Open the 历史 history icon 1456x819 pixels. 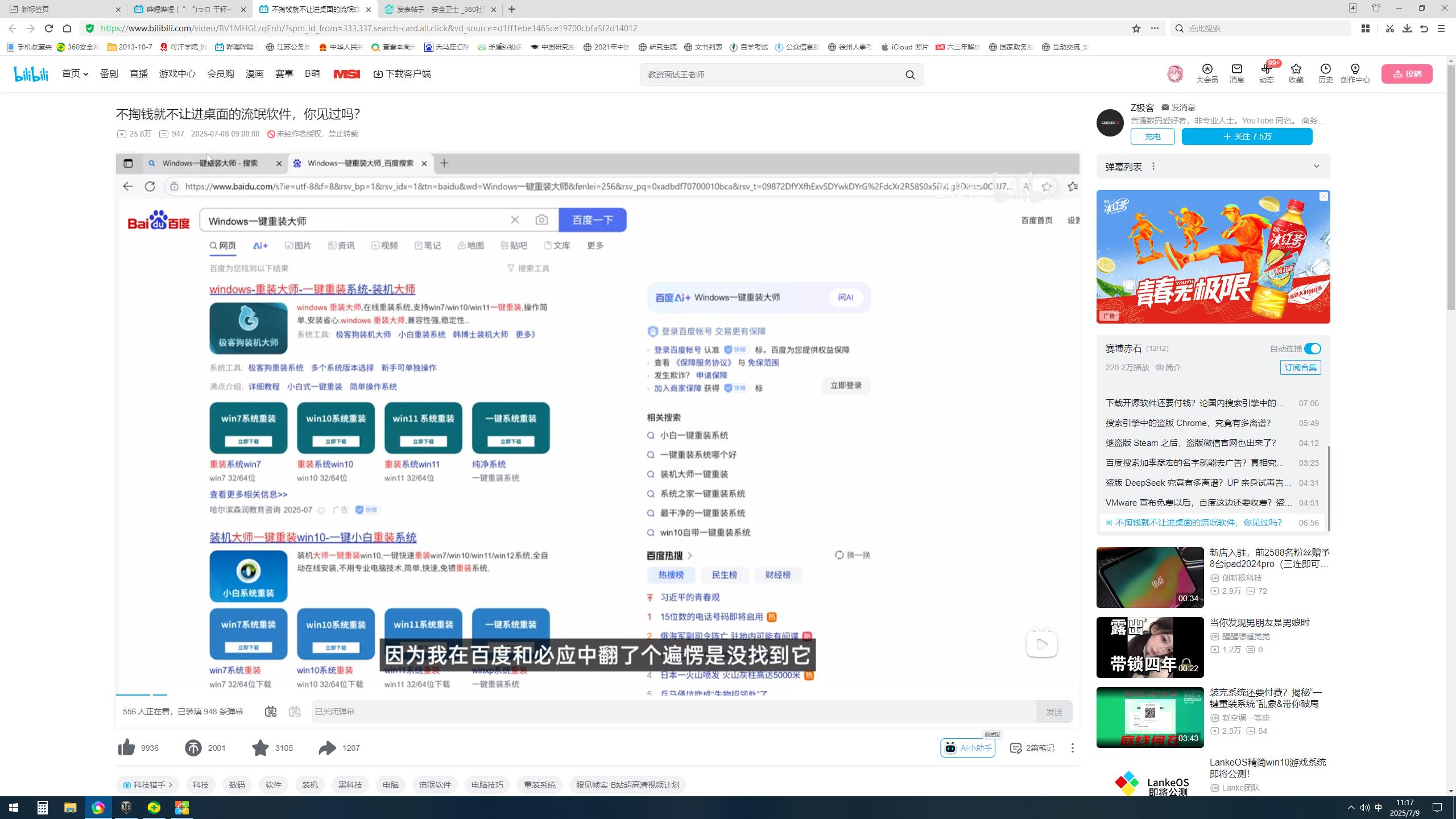(1325, 74)
